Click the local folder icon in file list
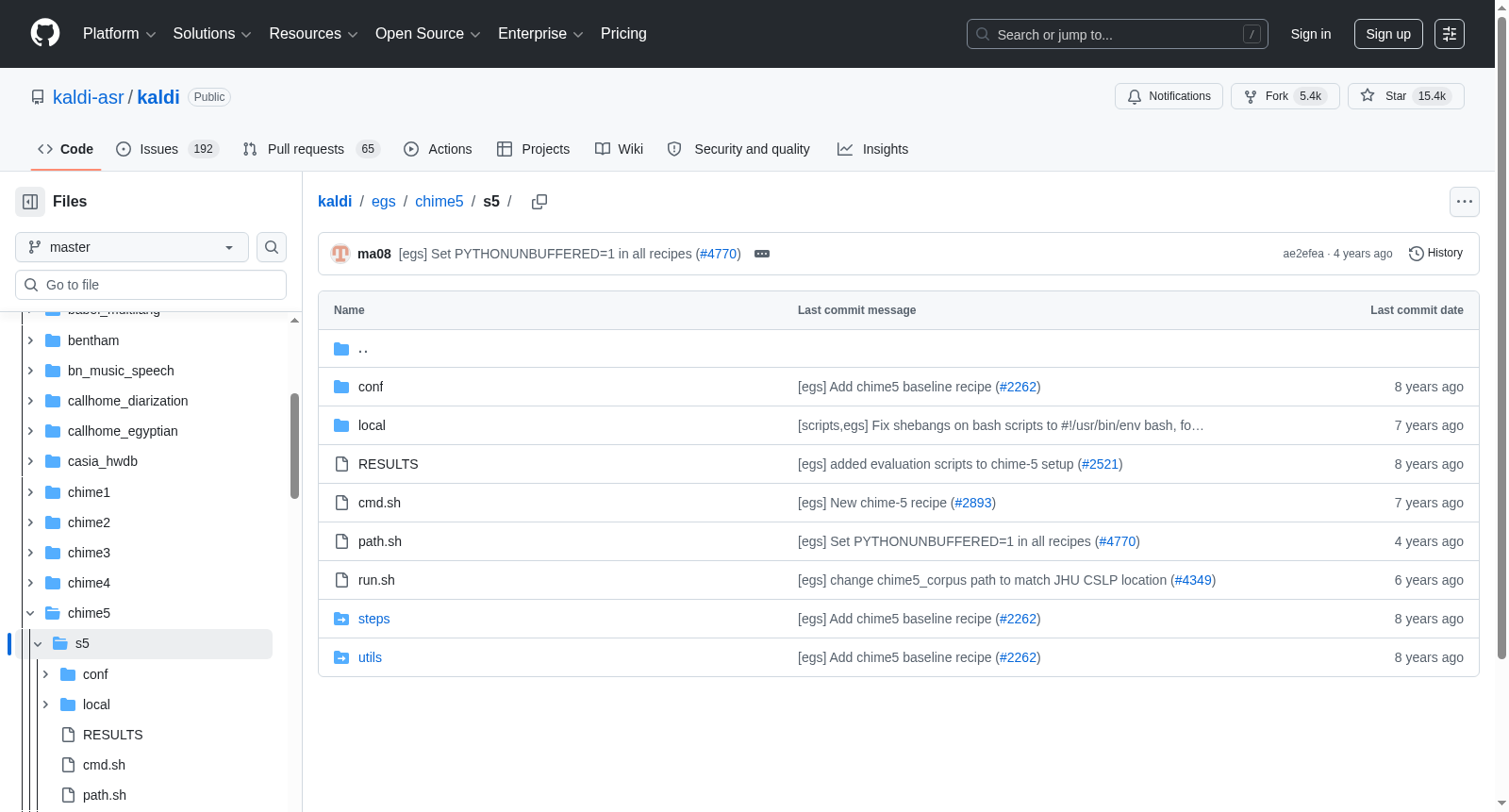1509x812 pixels. pos(341,425)
